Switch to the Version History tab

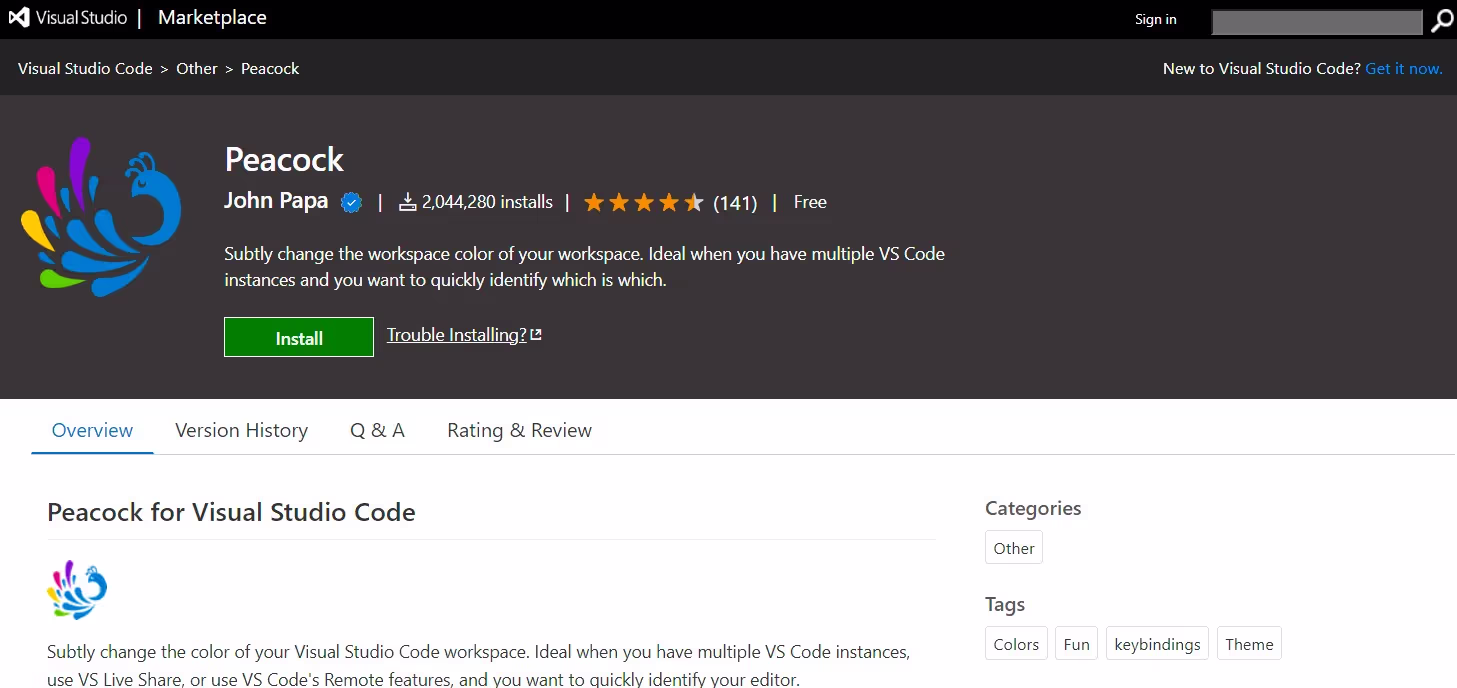(x=241, y=431)
